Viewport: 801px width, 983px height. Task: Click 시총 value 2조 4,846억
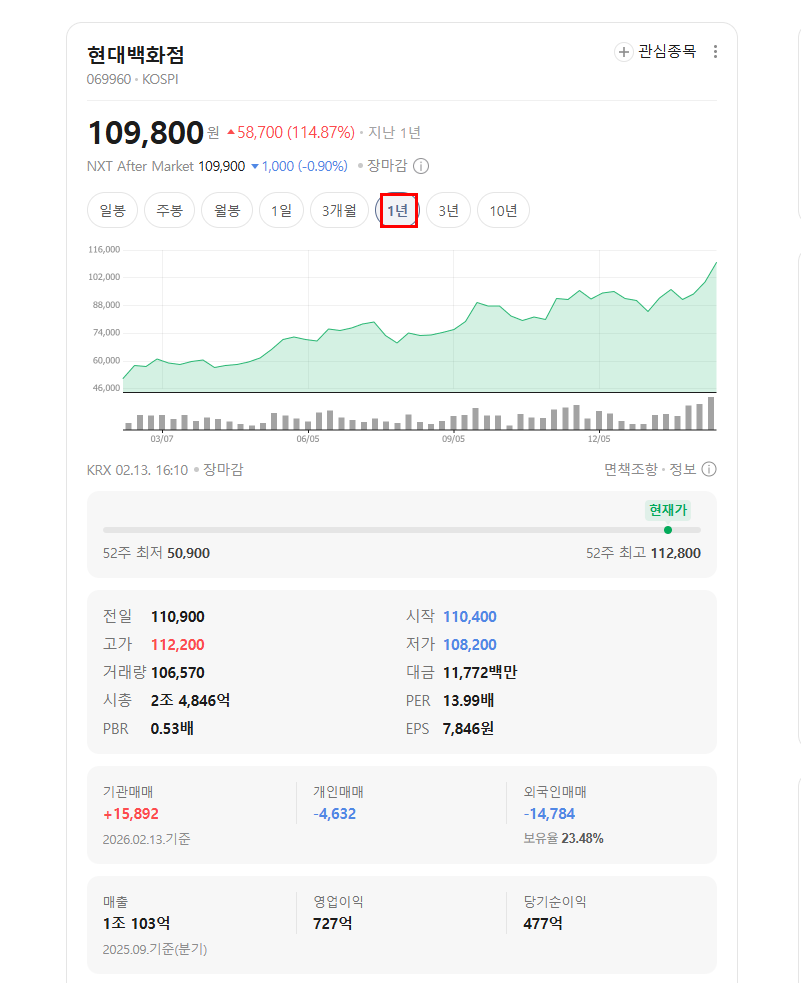190,700
